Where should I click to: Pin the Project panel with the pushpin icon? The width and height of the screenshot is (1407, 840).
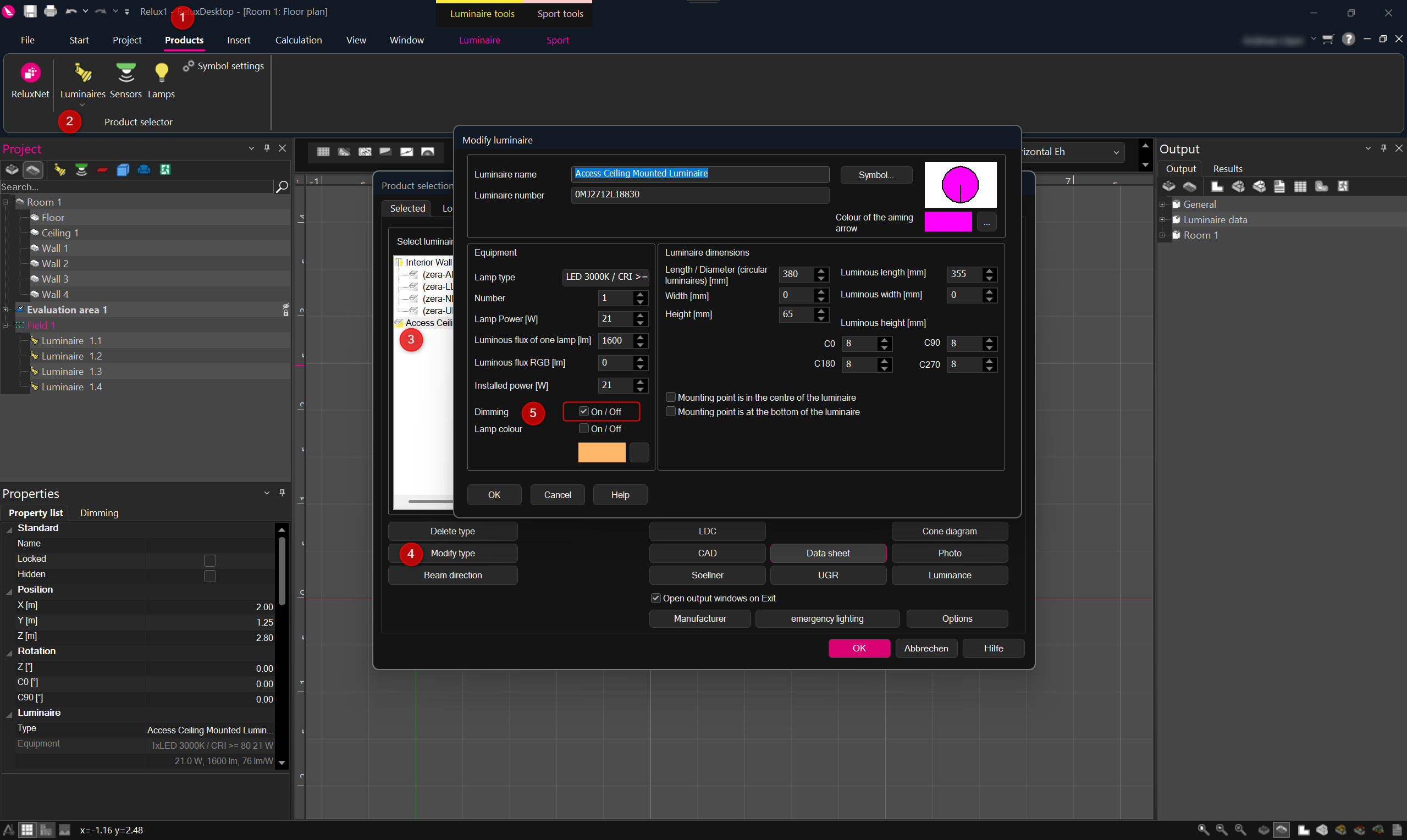point(267,148)
